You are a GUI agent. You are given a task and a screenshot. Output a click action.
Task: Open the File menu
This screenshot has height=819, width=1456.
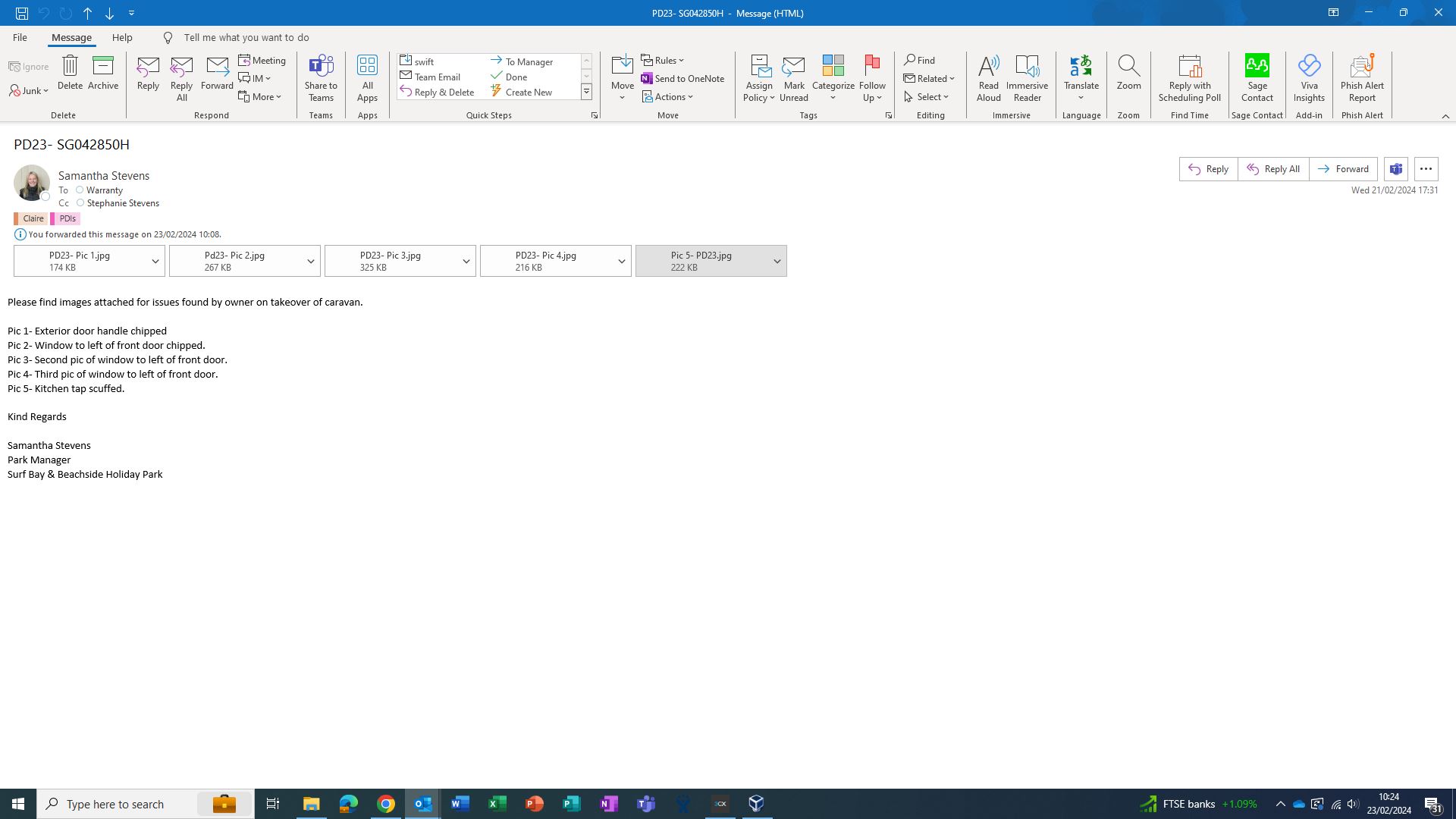[x=20, y=37]
